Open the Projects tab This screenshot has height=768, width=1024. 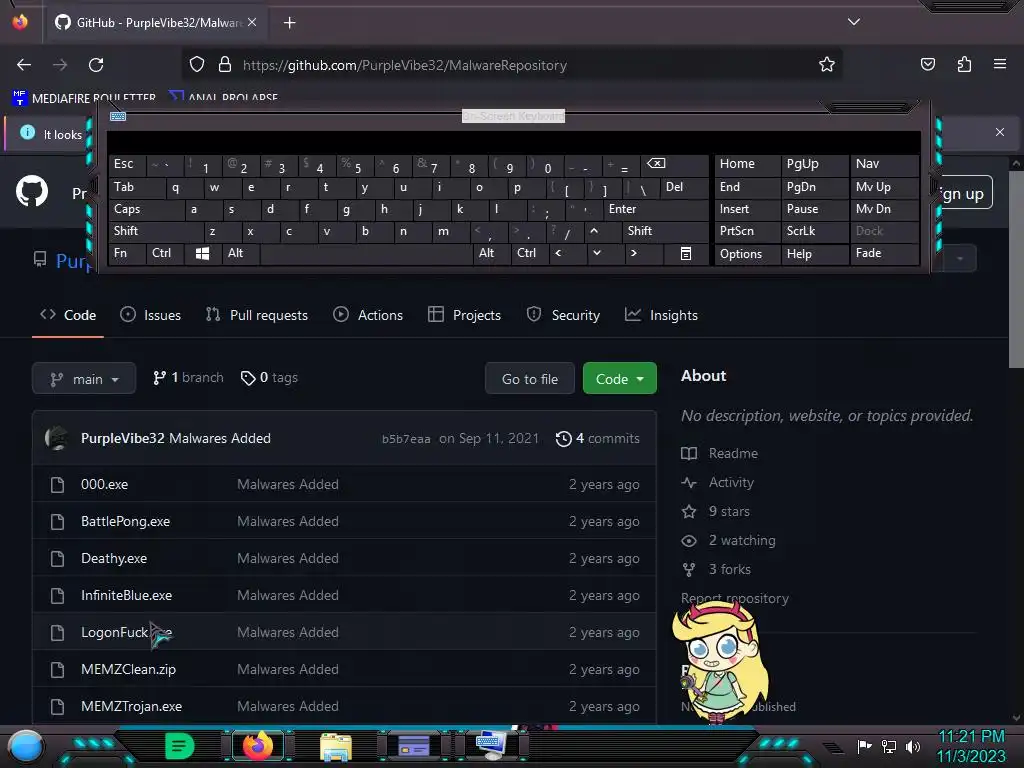pyautogui.click(x=464, y=315)
